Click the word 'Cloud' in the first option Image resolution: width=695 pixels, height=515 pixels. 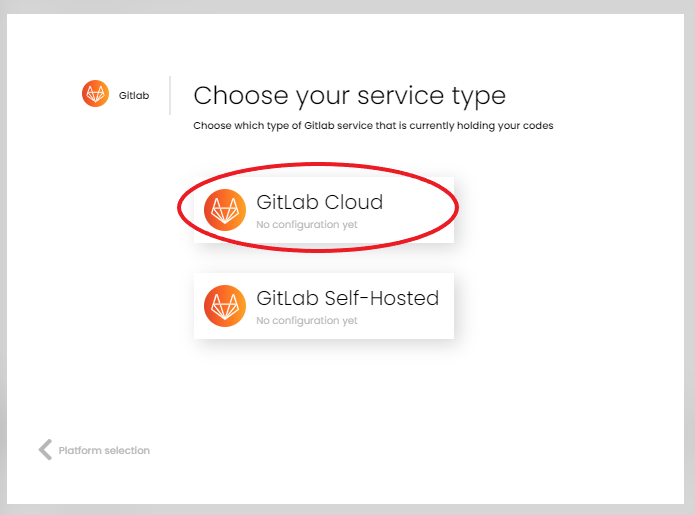click(353, 202)
